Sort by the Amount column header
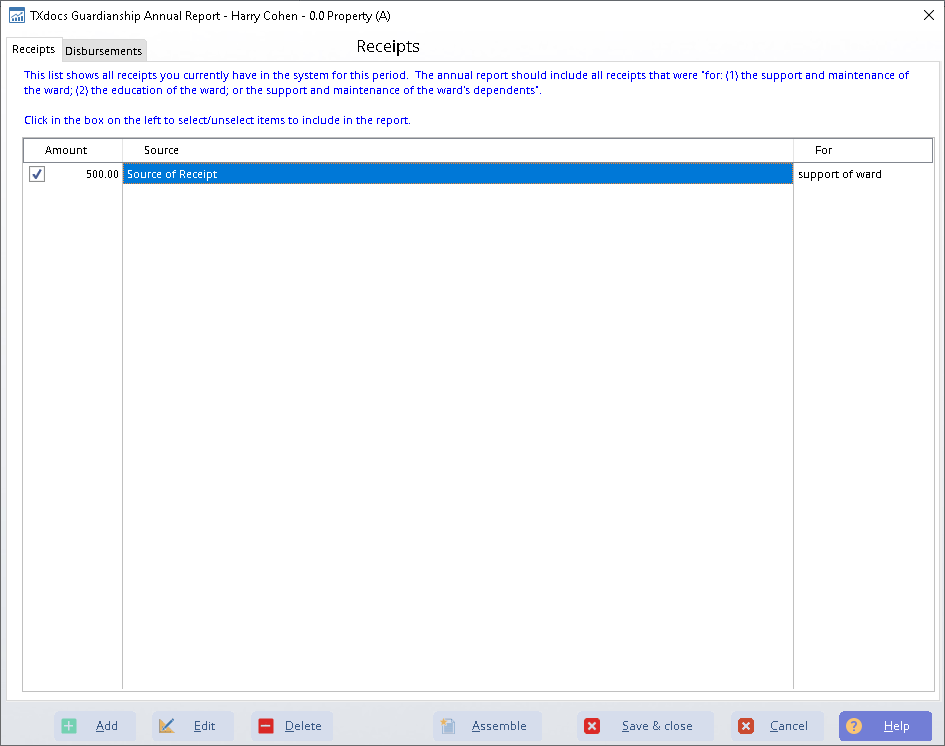 pos(66,150)
